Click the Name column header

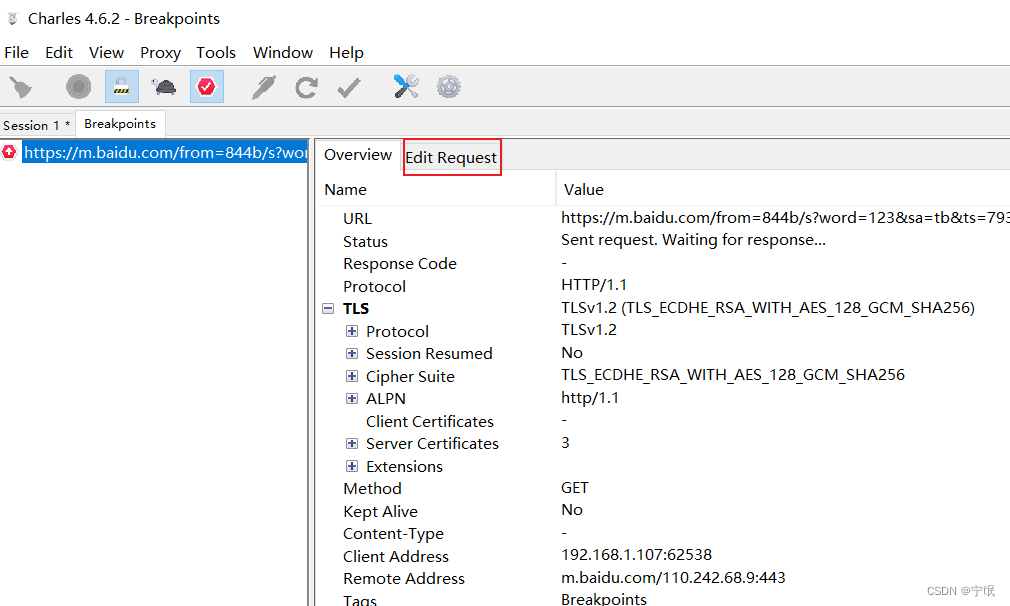coord(436,189)
